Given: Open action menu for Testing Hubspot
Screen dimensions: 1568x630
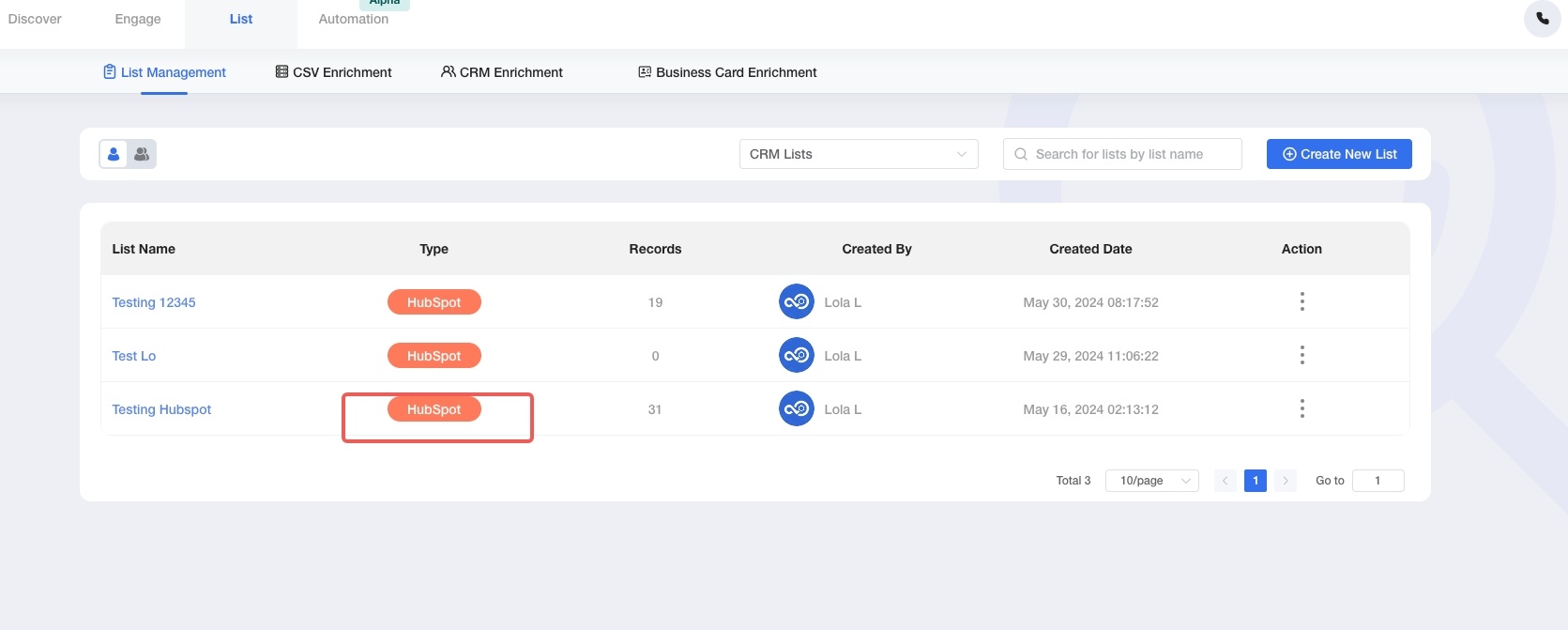Looking at the screenshot, I should coord(1302,408).
